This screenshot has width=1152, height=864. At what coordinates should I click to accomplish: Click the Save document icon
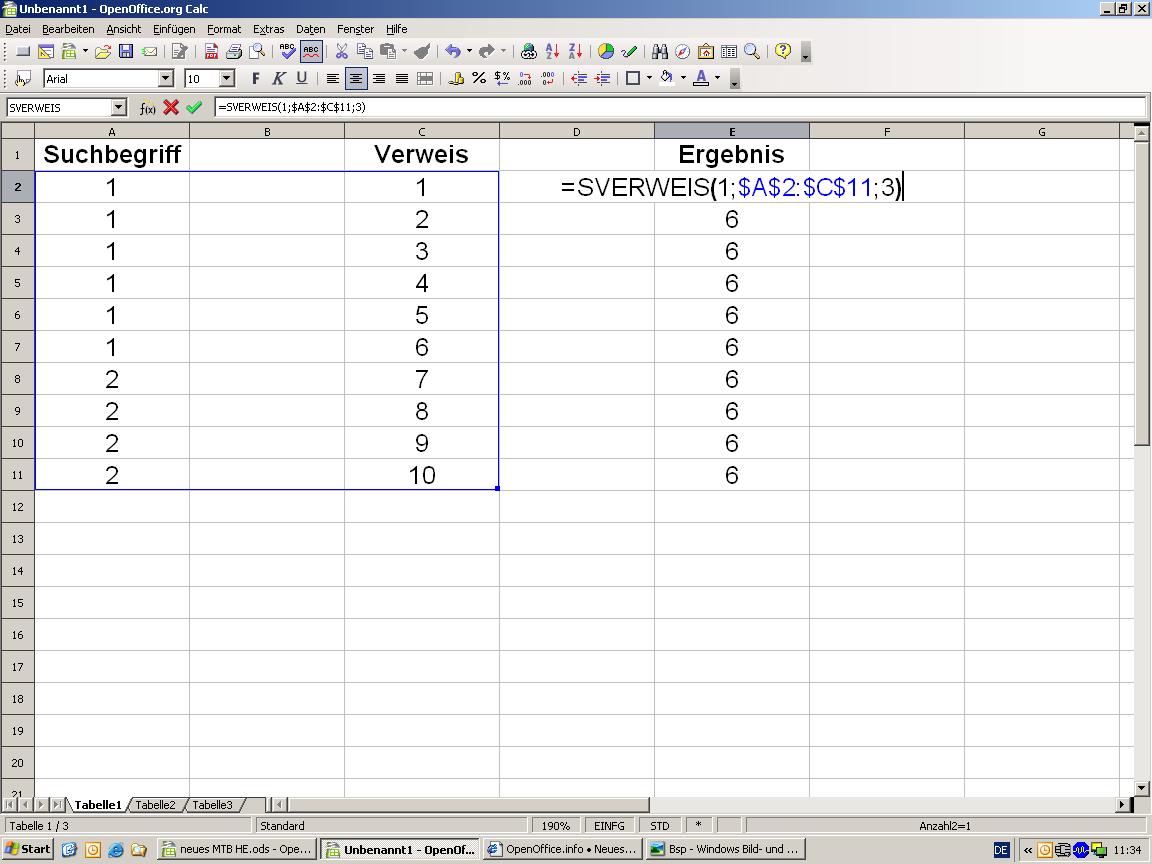tap(126, 52)
